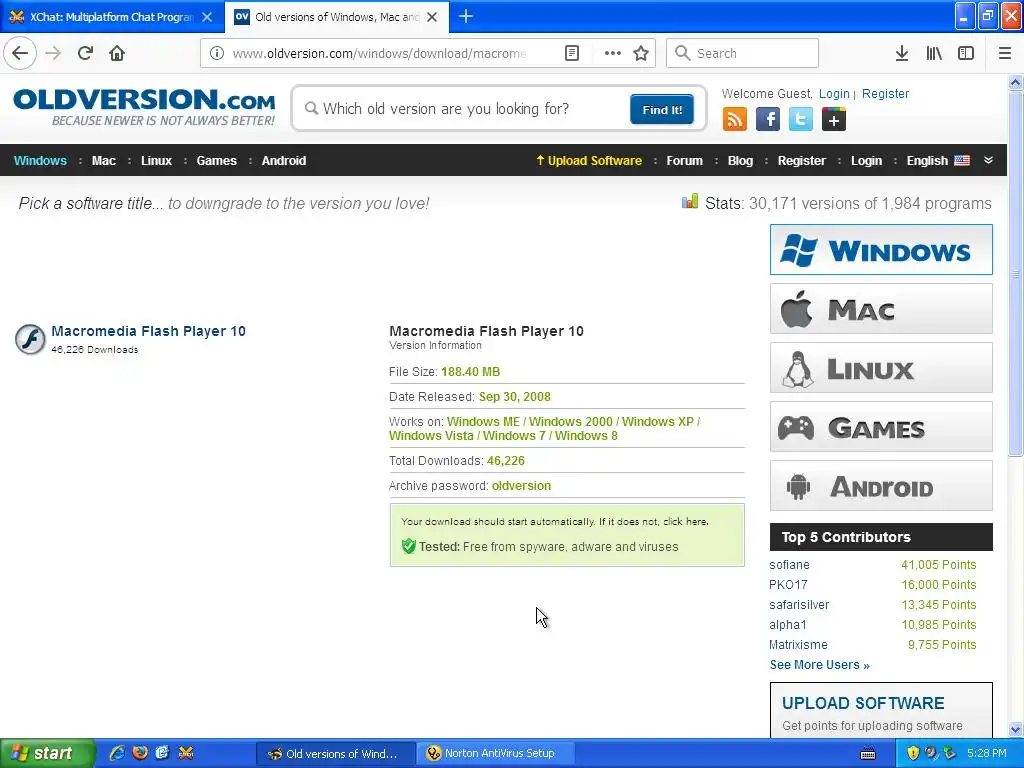1024x768 pixels.
Task: Open the Forum nav link
Action: click(x=684, y=161)
